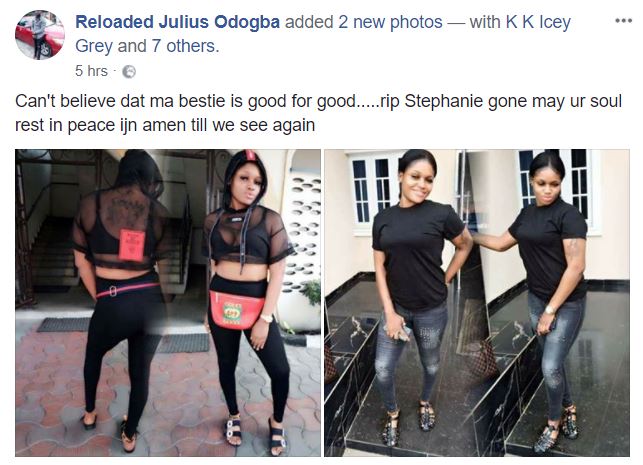This screenshot has height=465, width=643.
Task: Open Reloaded Julius Odogba's profile
Action: coord(177,22)
